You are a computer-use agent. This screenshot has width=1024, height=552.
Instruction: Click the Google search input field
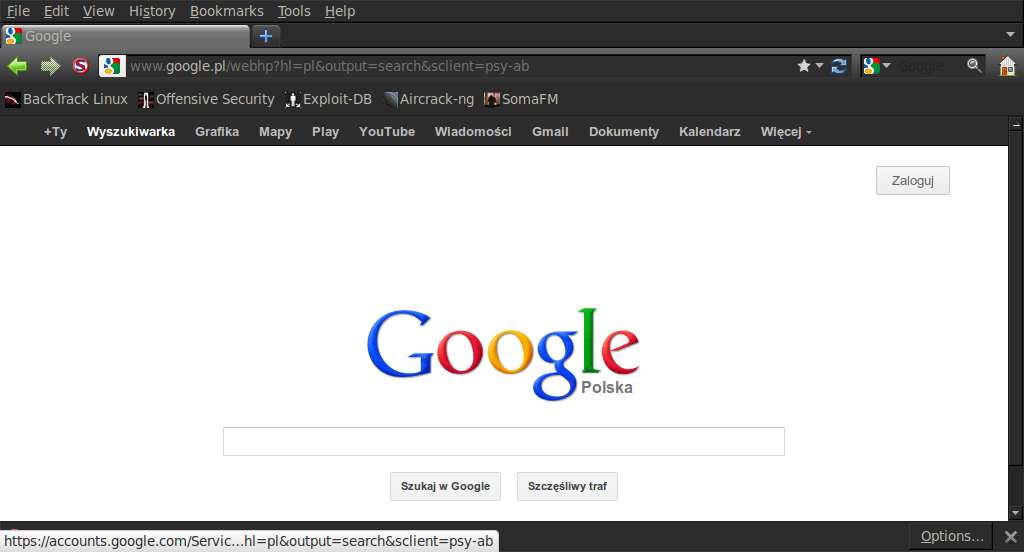coord(504,442)
